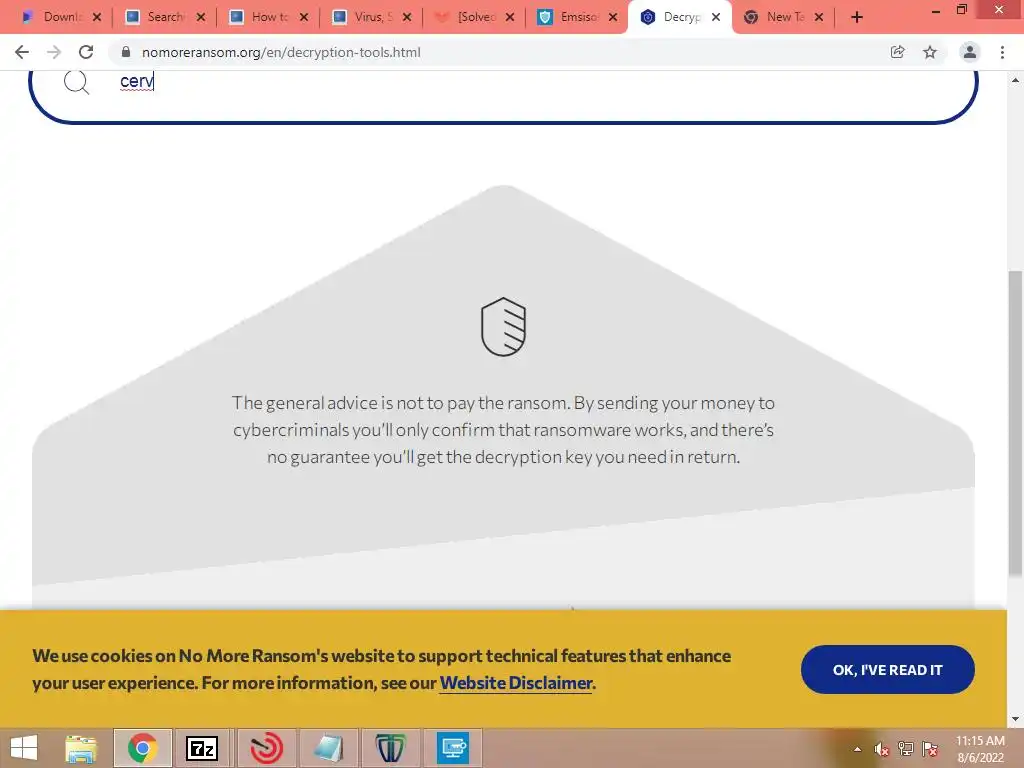The height and width of the screenshot is (768, 1024).
Task: Click the scrollbar up arrow
Action: [x=1015, y=80]
